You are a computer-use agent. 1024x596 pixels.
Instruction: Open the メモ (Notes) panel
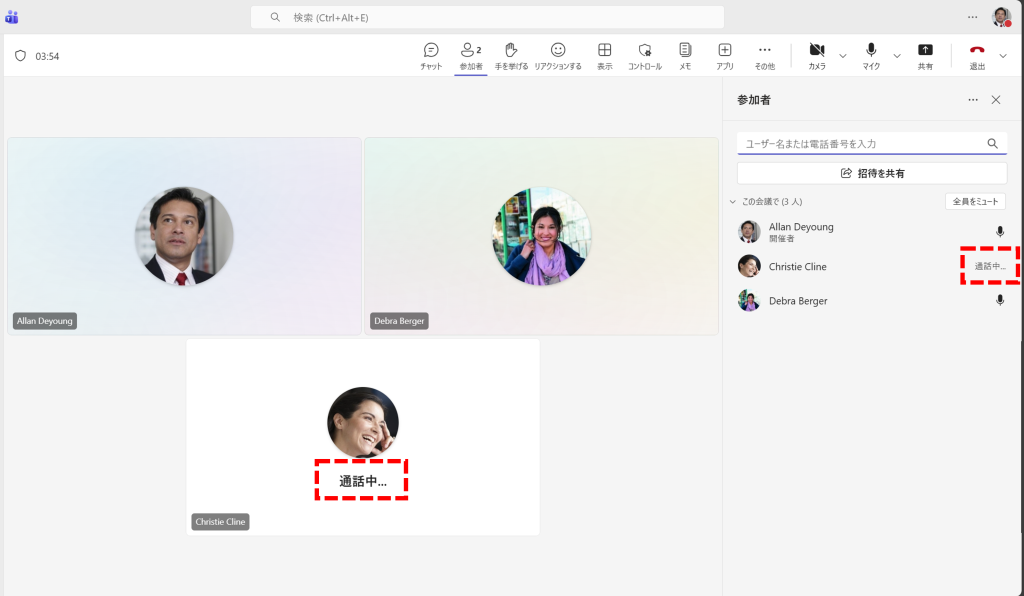pos(685,56)
